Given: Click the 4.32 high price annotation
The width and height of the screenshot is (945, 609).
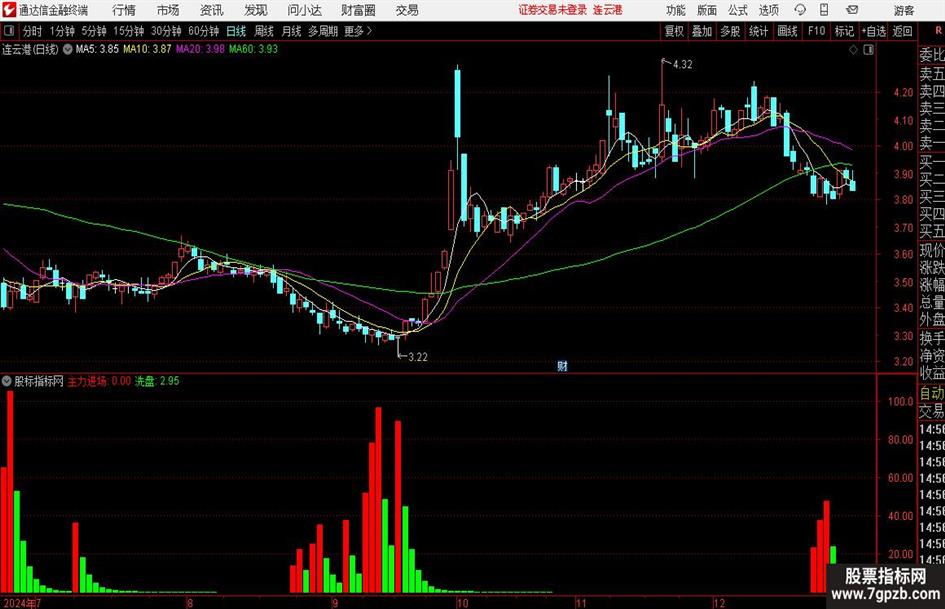Looking at the screenshot, I should point(682,65).
